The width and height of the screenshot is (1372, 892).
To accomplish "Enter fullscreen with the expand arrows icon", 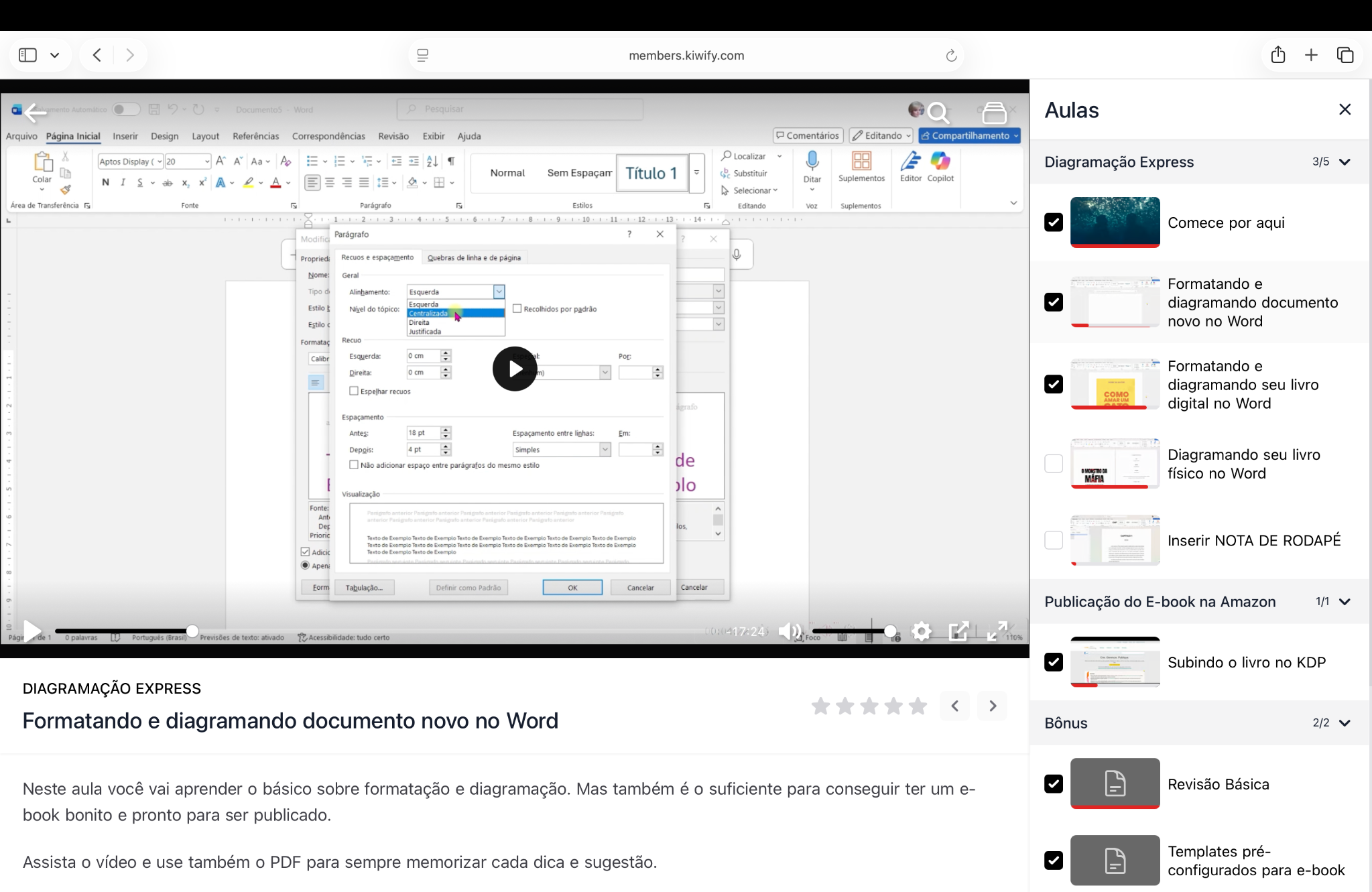I will (997, 631).
